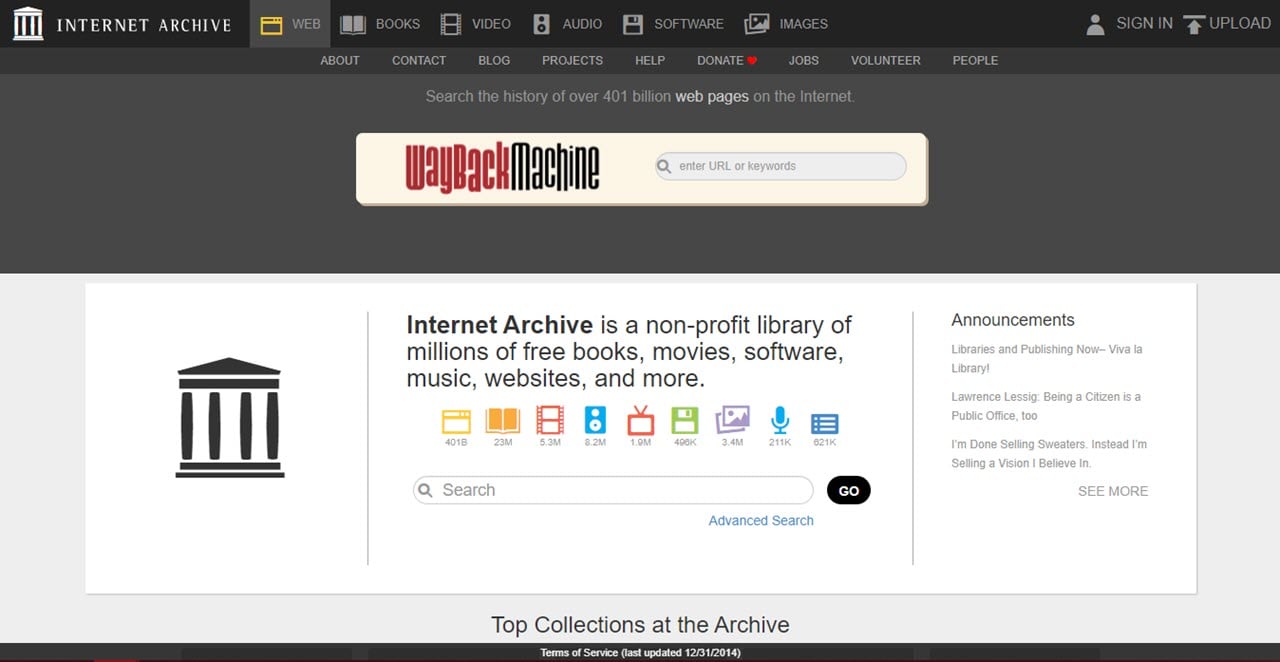Screen dimensions: 1280x662
Task: Open the Software floppy icon in the top navigation
Action: point(632,24)
